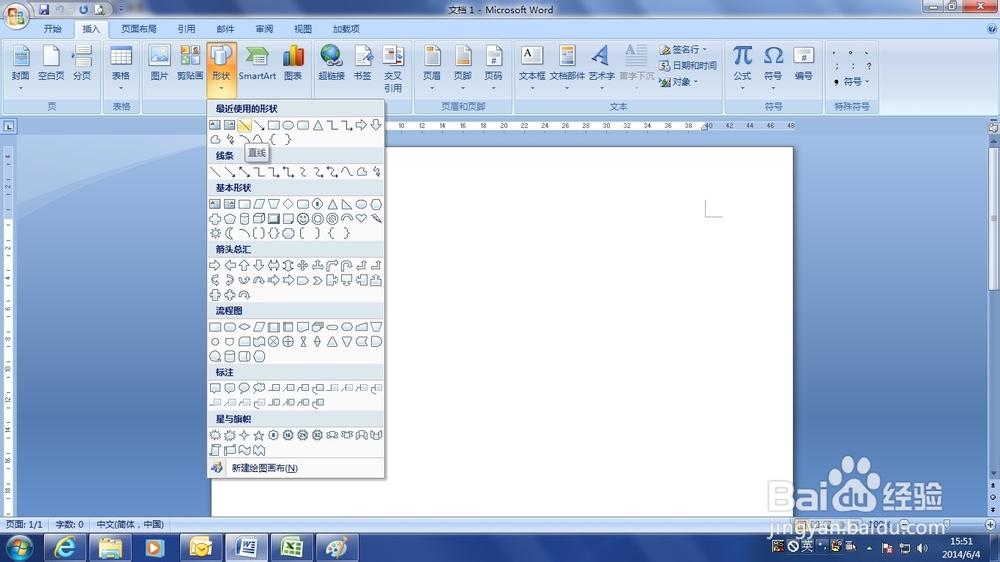
Task: Click the 书签 bookmark button
Action: pyautogui.click(x=362, y=63)
